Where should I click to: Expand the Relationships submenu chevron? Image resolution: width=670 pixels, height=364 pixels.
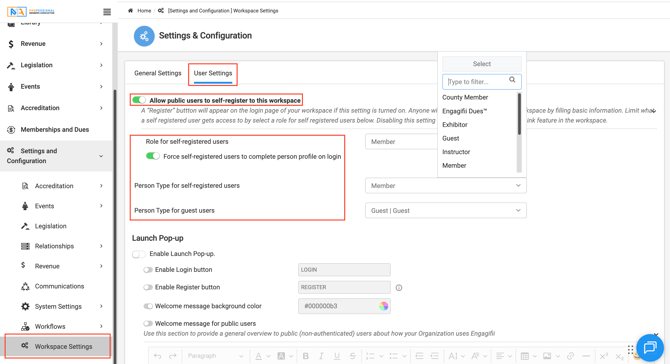coord(101,246)
